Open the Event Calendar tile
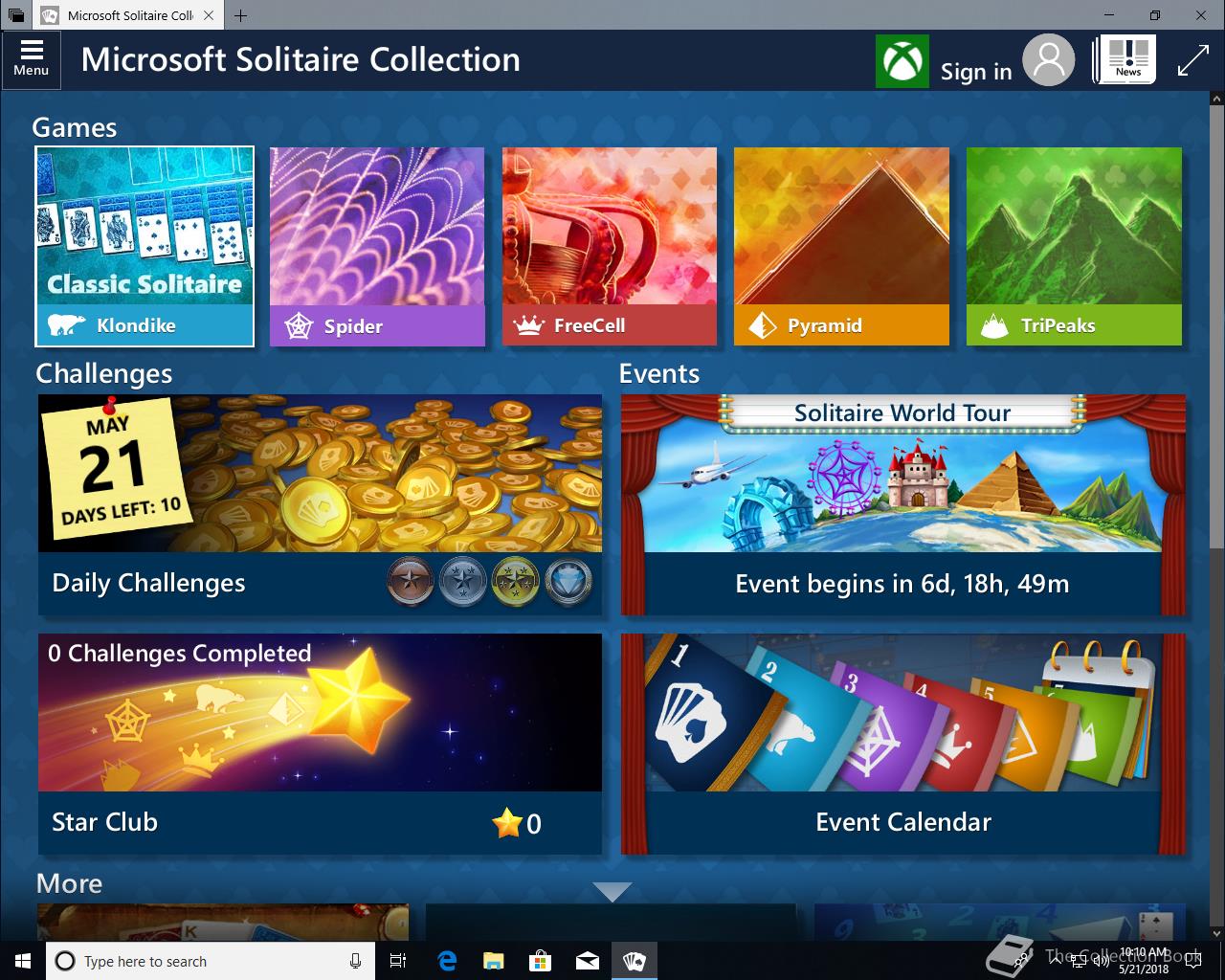This screenshot has height=980, width=1225. pos(903,744)
